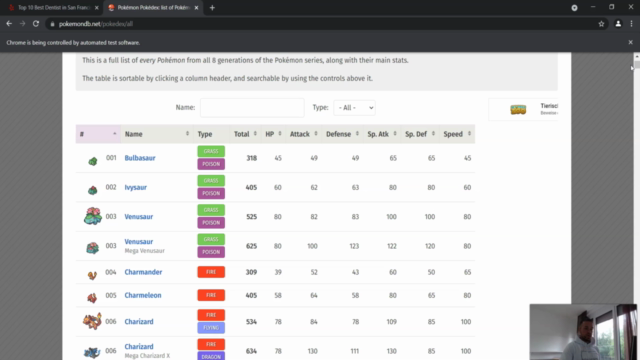Click Charmander's total value 309
Screen dimensions: 640x360
(251, 272)
